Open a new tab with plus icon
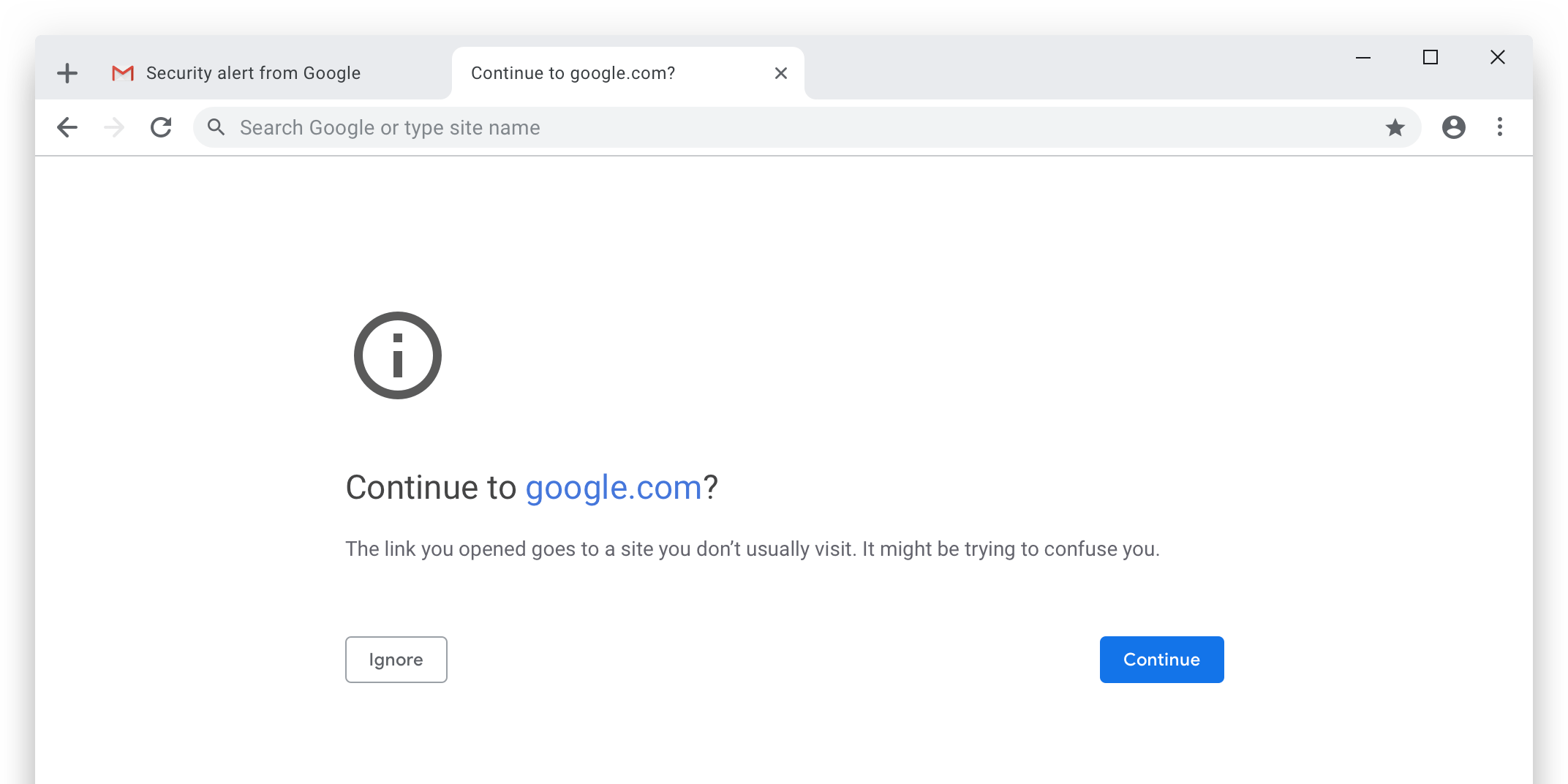The width and height of the screenshot is (1568, 784). [67, 73]
